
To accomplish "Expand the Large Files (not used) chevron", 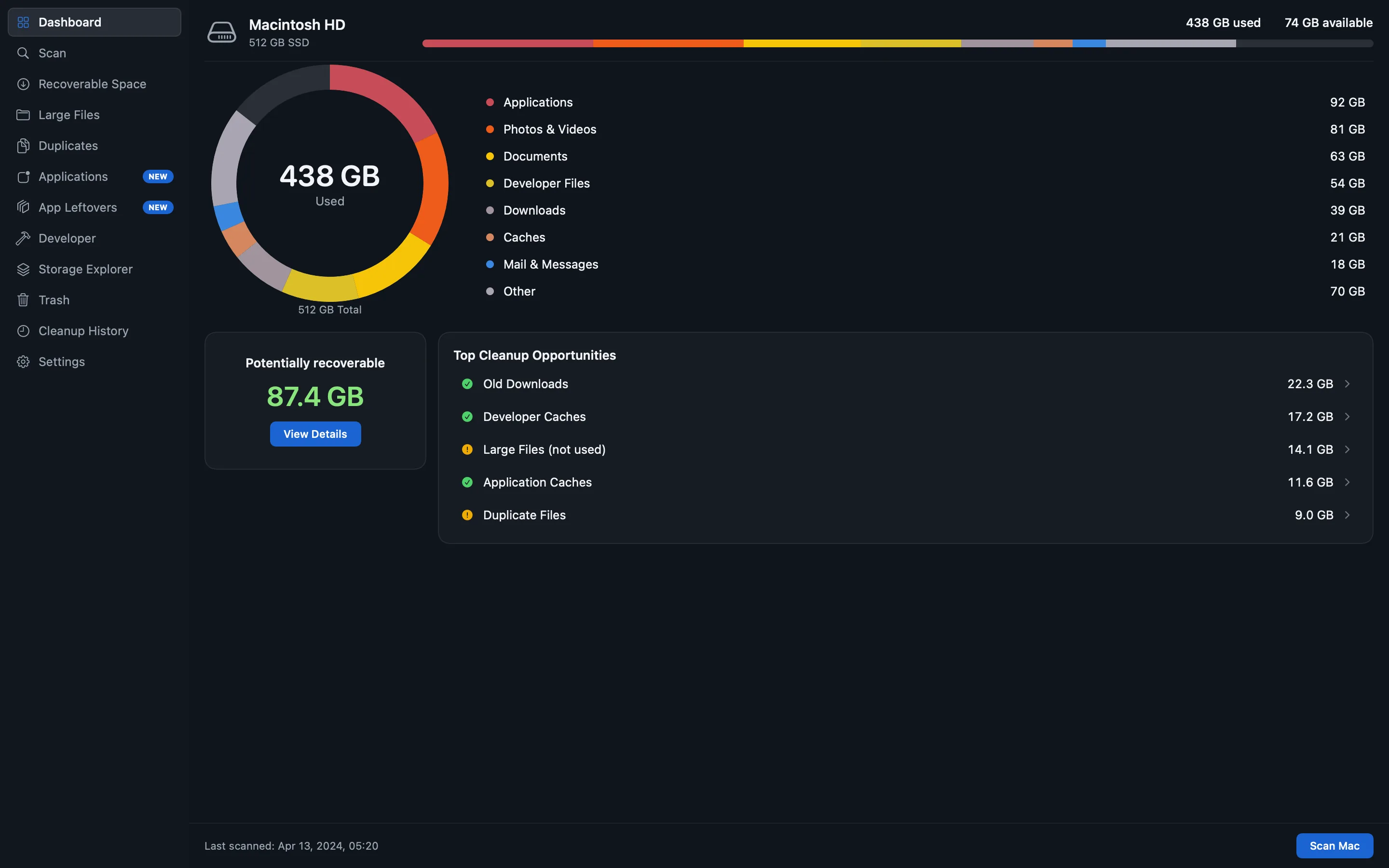I will 1347,449.
